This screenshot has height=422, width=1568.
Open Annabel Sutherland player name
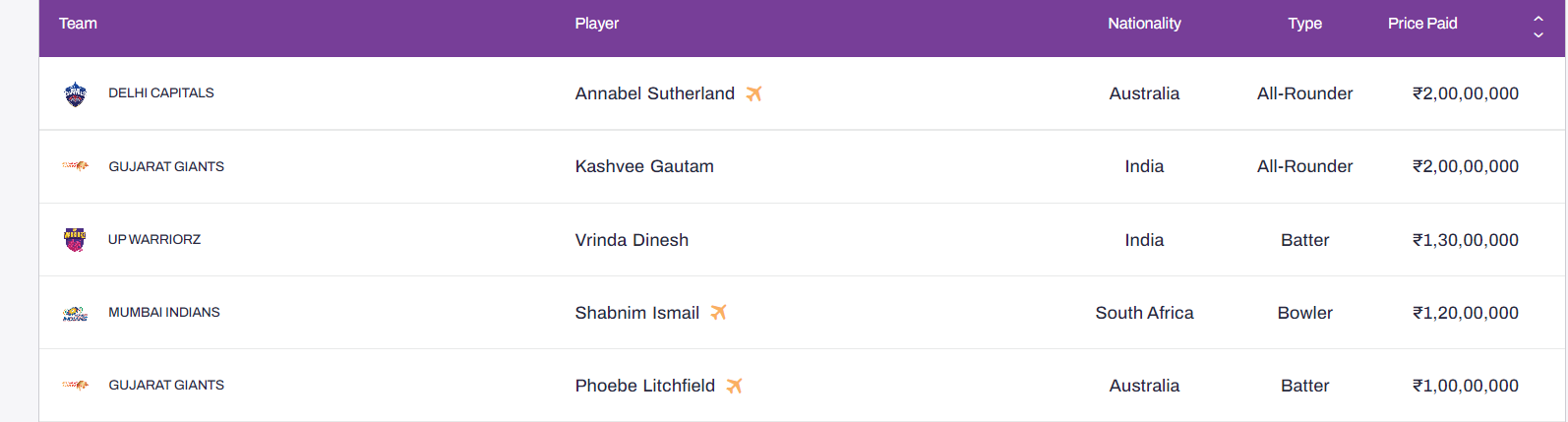point(655,93)
